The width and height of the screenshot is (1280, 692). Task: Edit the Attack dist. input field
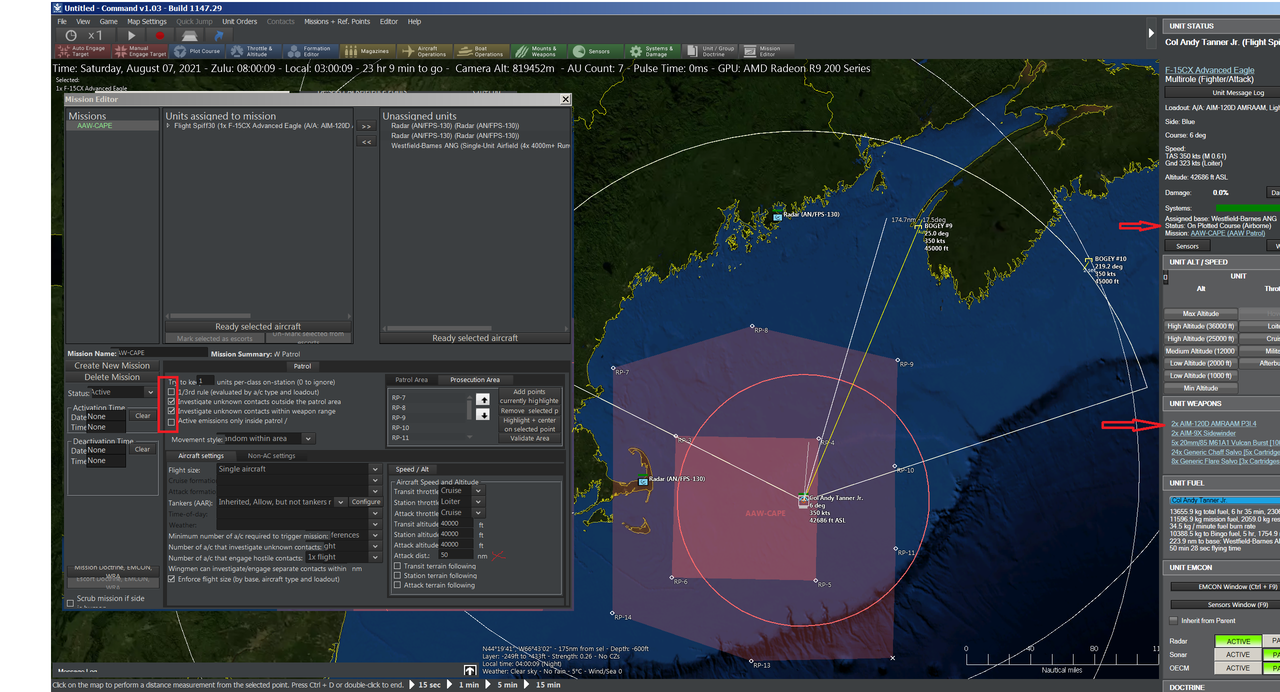pos(457,555)
